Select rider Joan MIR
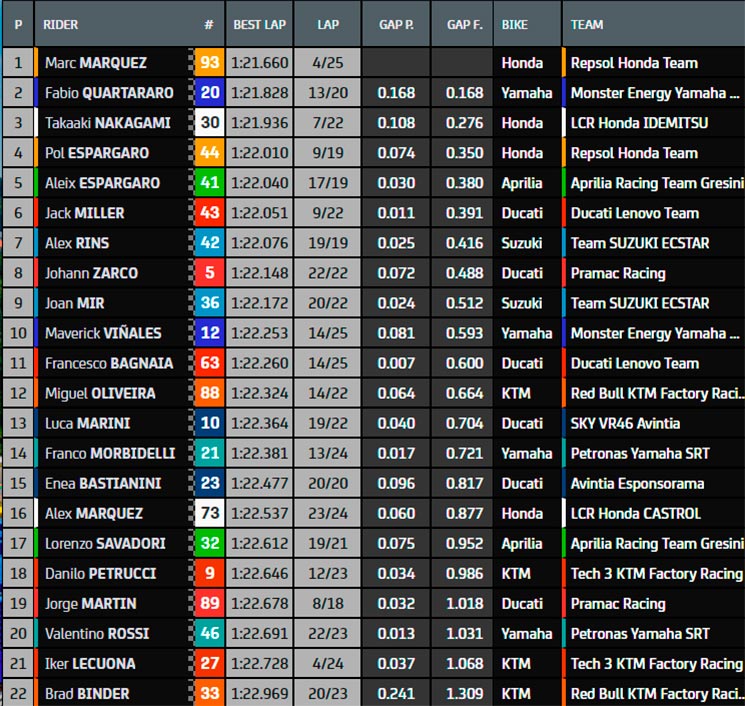745x706 pixels. click(x=74, y=303)
